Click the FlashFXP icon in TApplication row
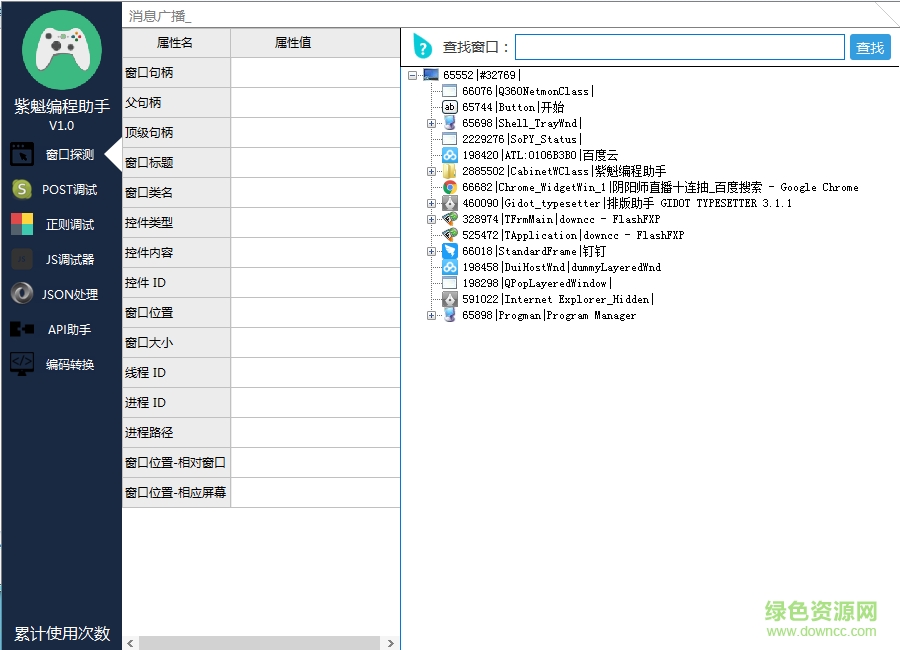 tap(449, 235)
